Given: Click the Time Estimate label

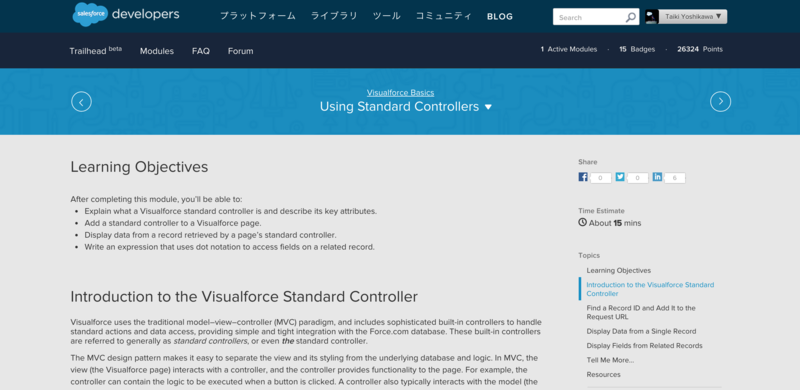Looking at the screenshot, I should click(601, 211).
